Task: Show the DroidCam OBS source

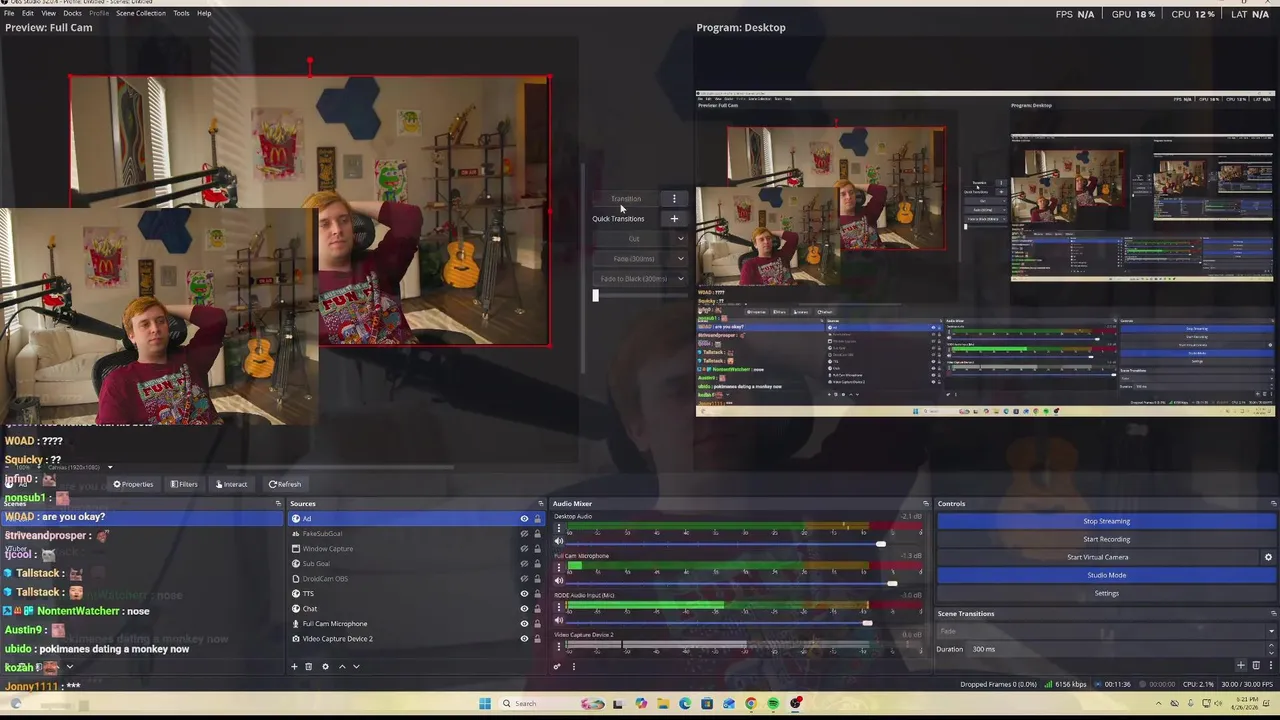Action: (524, 578)
